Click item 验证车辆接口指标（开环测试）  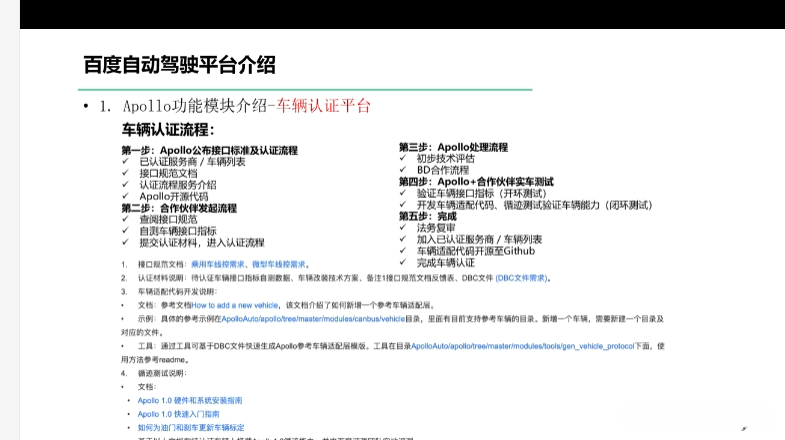click(482, 193)
